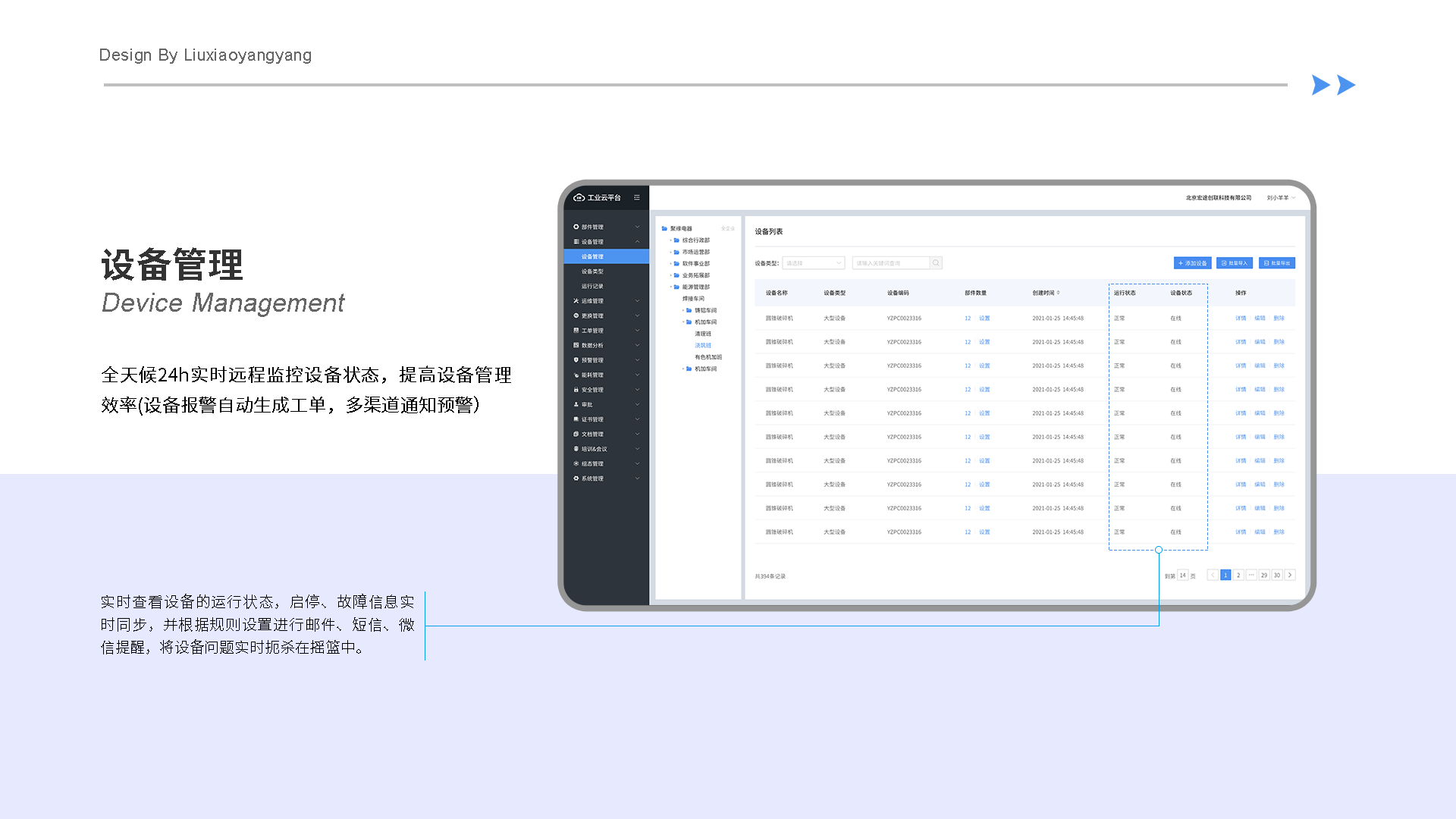Click 北京宏途创联科技有限公司 company name

point(1219,198)
